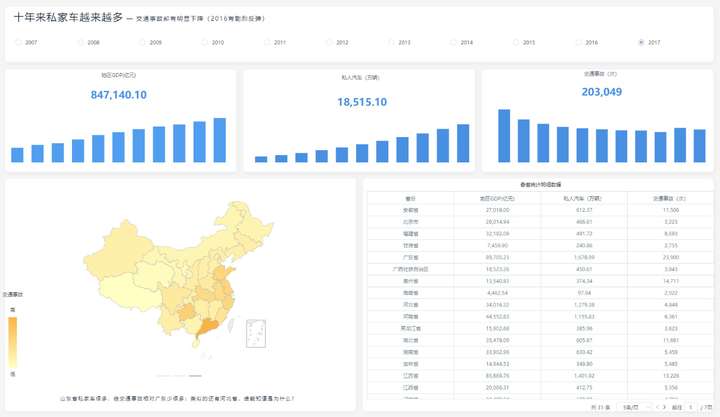Click the 黑龙江省 row in the province table
The height and width of the screenshot is (417, 720).
540,328
